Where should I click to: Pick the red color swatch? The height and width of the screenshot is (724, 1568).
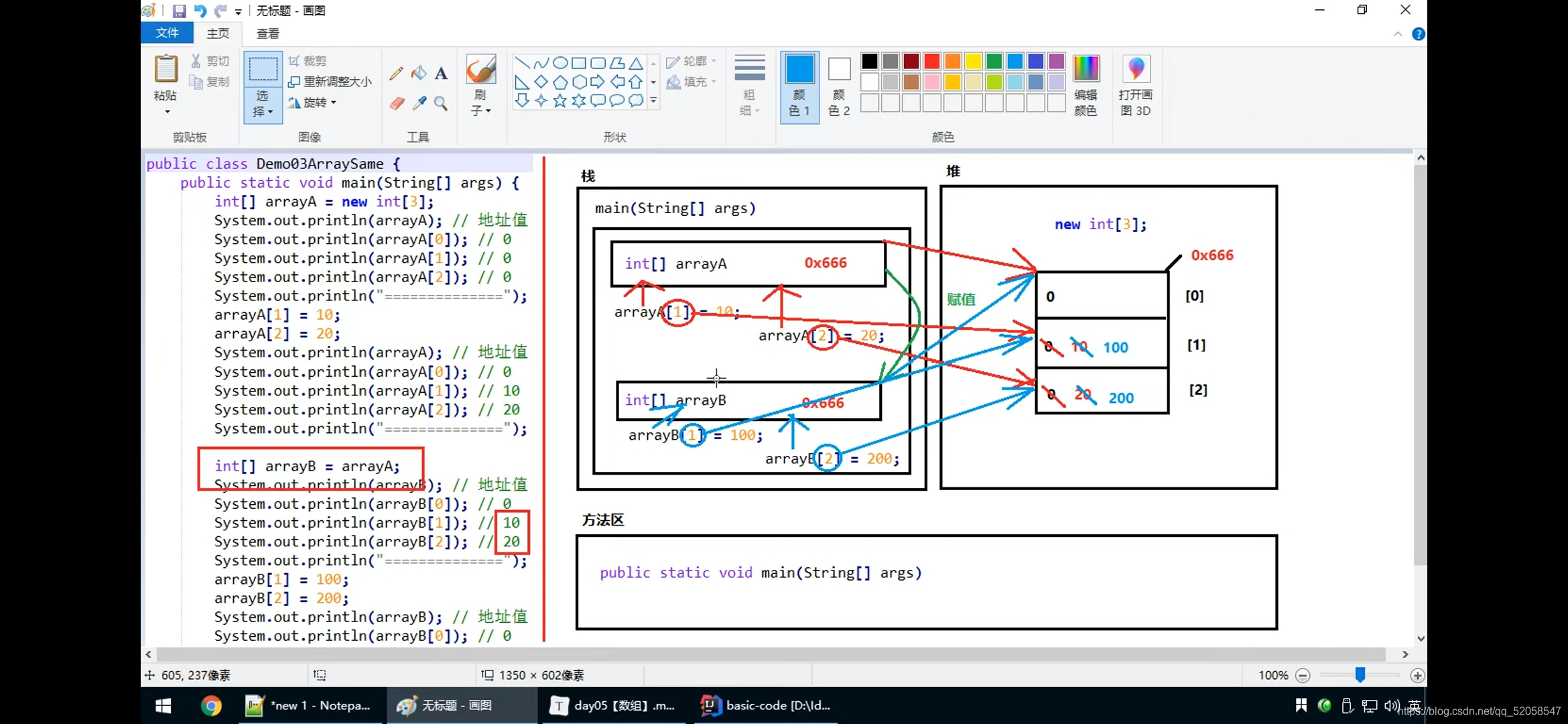931,61
